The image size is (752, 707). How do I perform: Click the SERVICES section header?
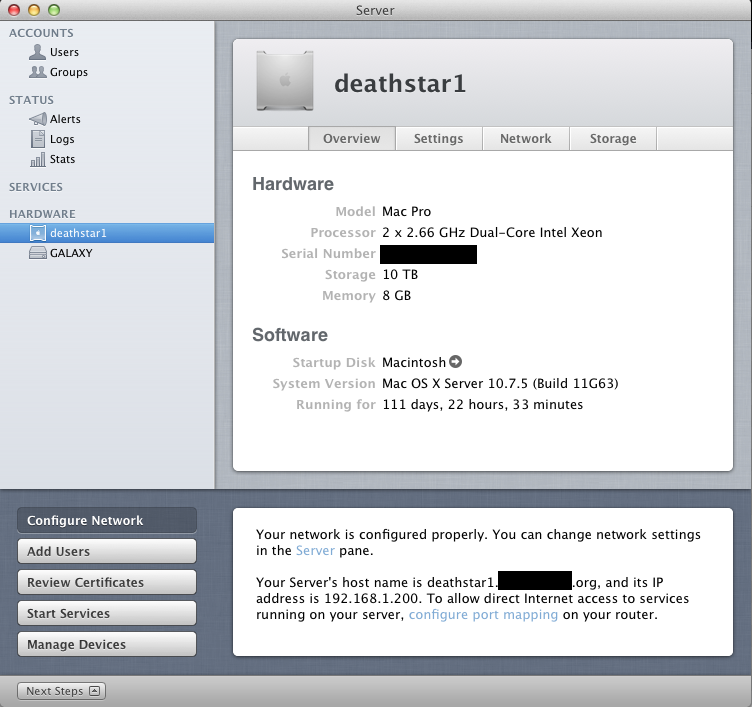35,187
